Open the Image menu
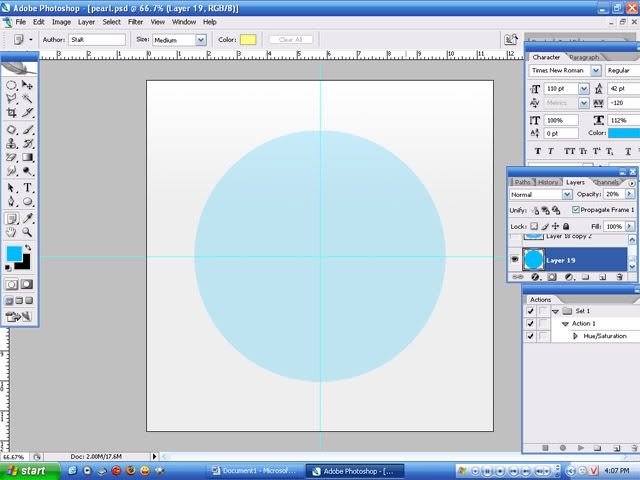The image size is (640, 480). click(61, 22)
